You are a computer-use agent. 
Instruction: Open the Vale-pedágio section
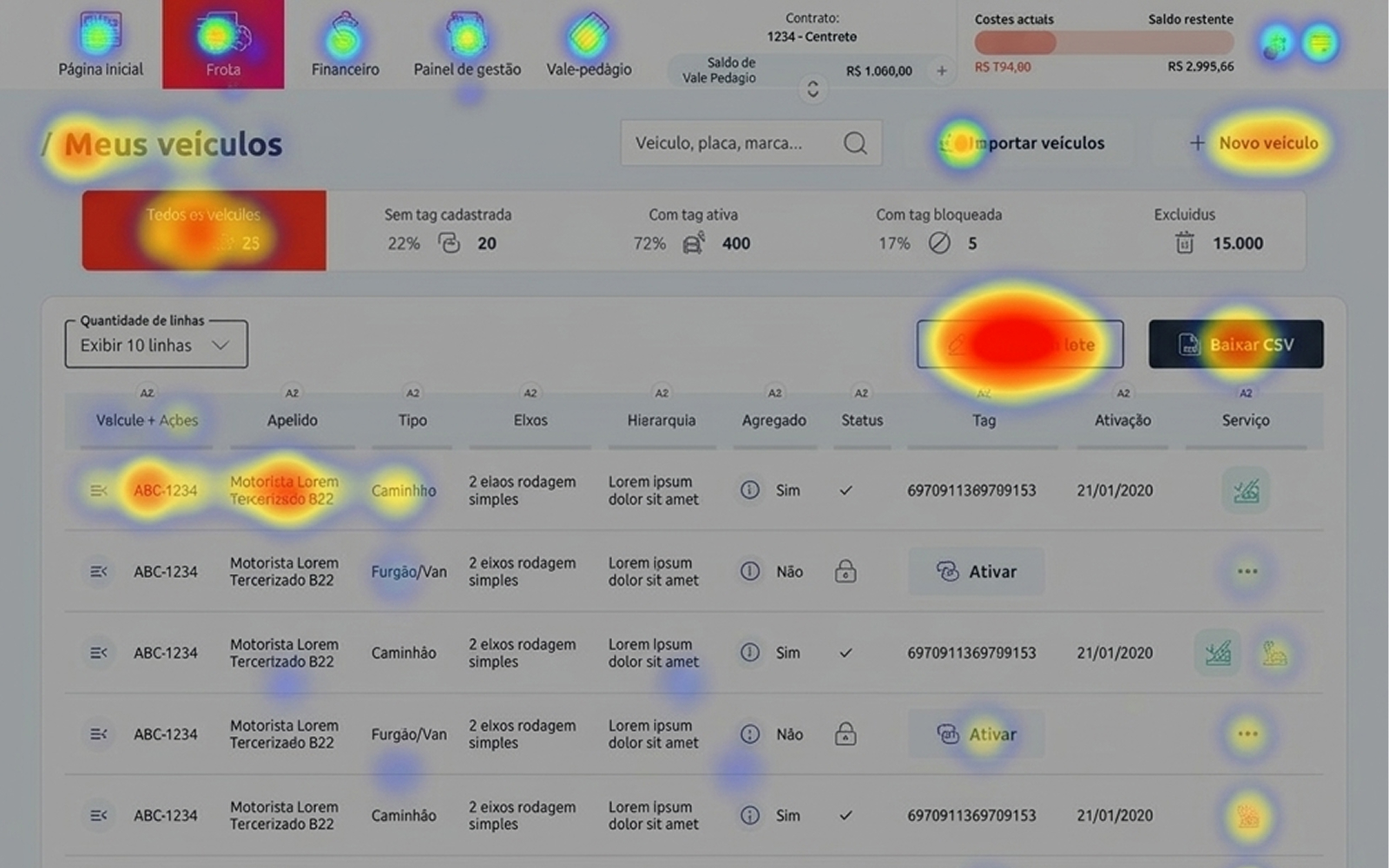tap(589, 45)
